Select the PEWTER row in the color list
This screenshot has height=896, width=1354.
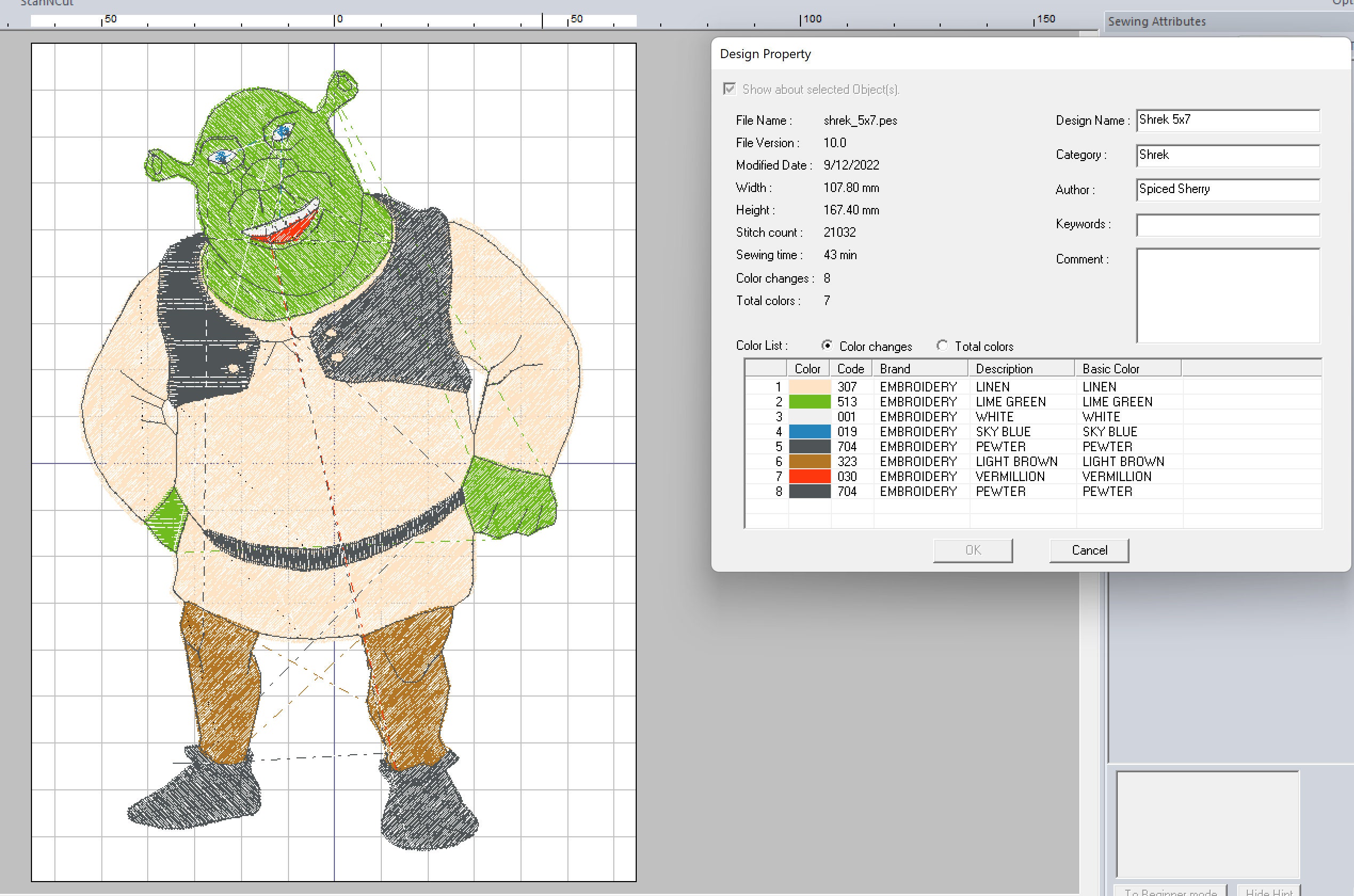tap(971, 446)
